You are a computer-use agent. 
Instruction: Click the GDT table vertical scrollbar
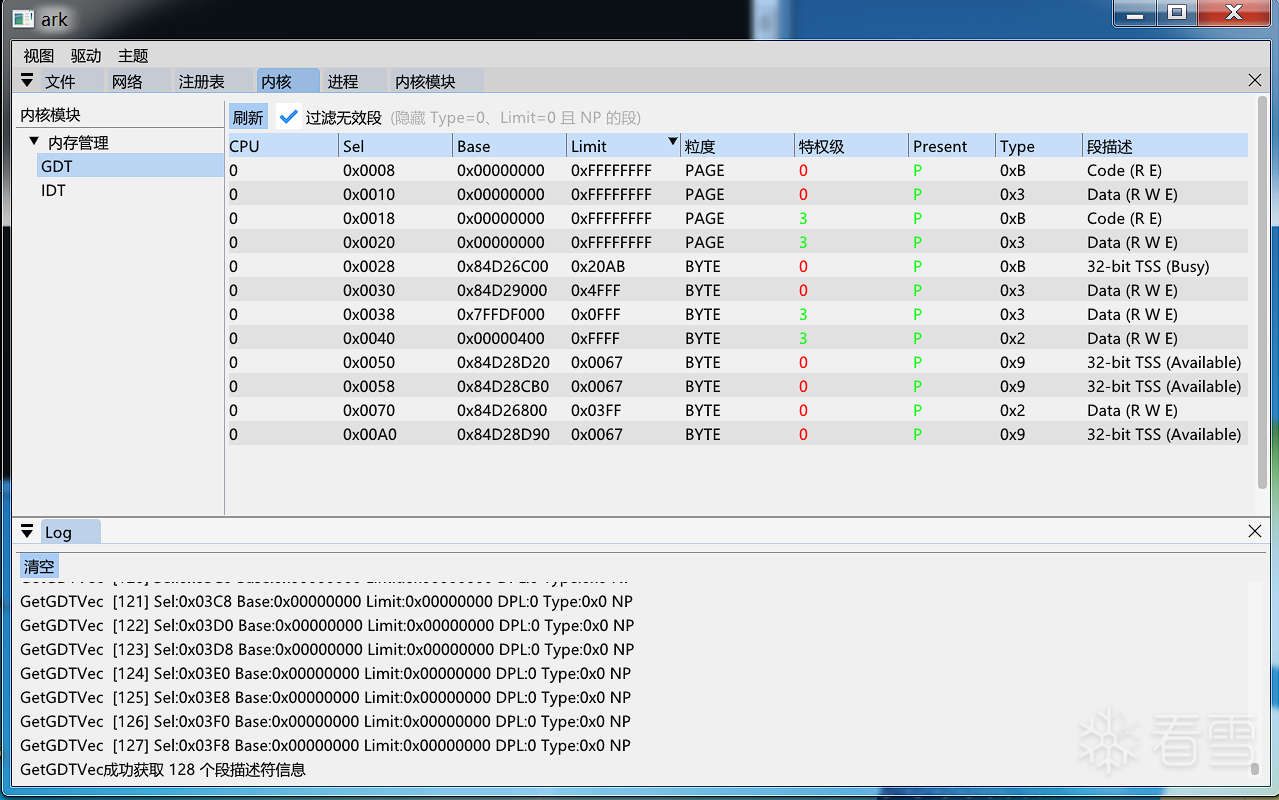(1261, 290)
